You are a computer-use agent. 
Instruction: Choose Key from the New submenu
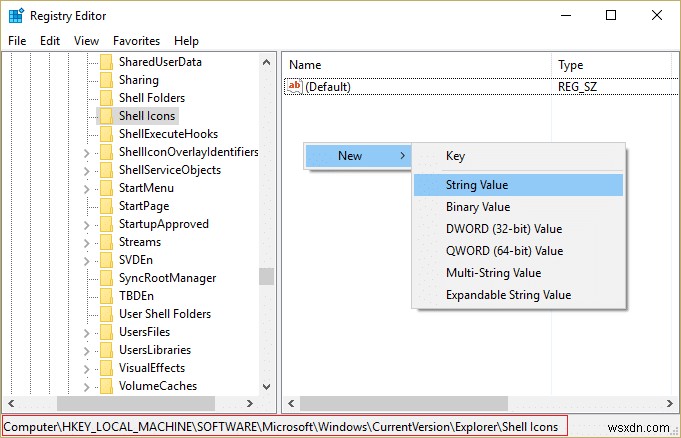point(518,156)
